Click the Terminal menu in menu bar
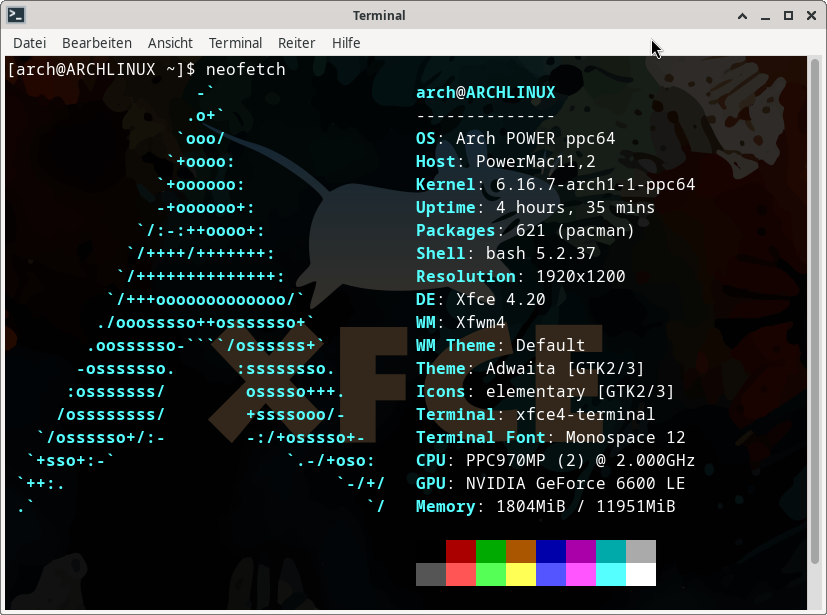Screen dimensions: 827x615 (x=235, y=43)
